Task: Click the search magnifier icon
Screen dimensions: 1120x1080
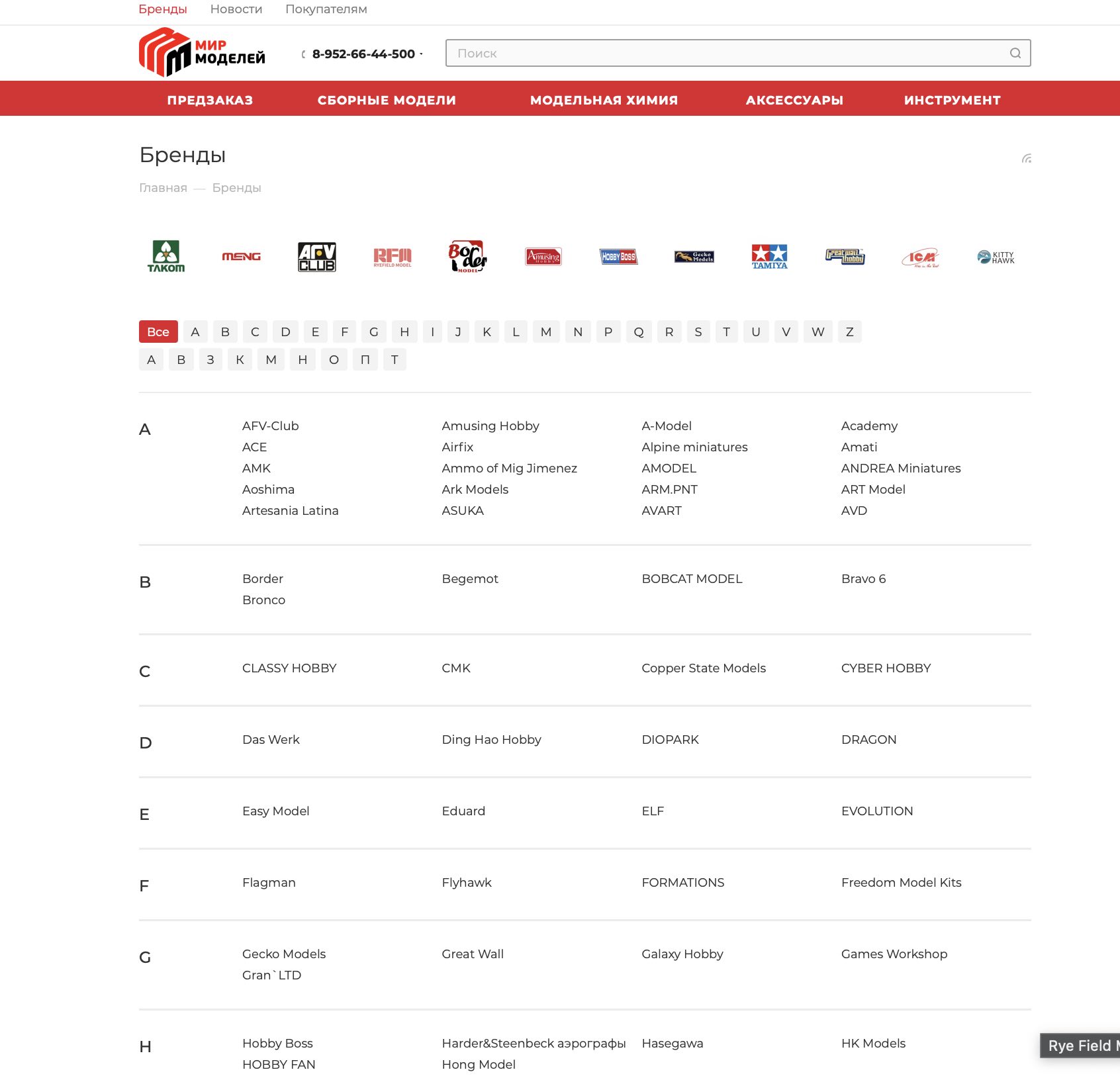Action: (1015, 53)
